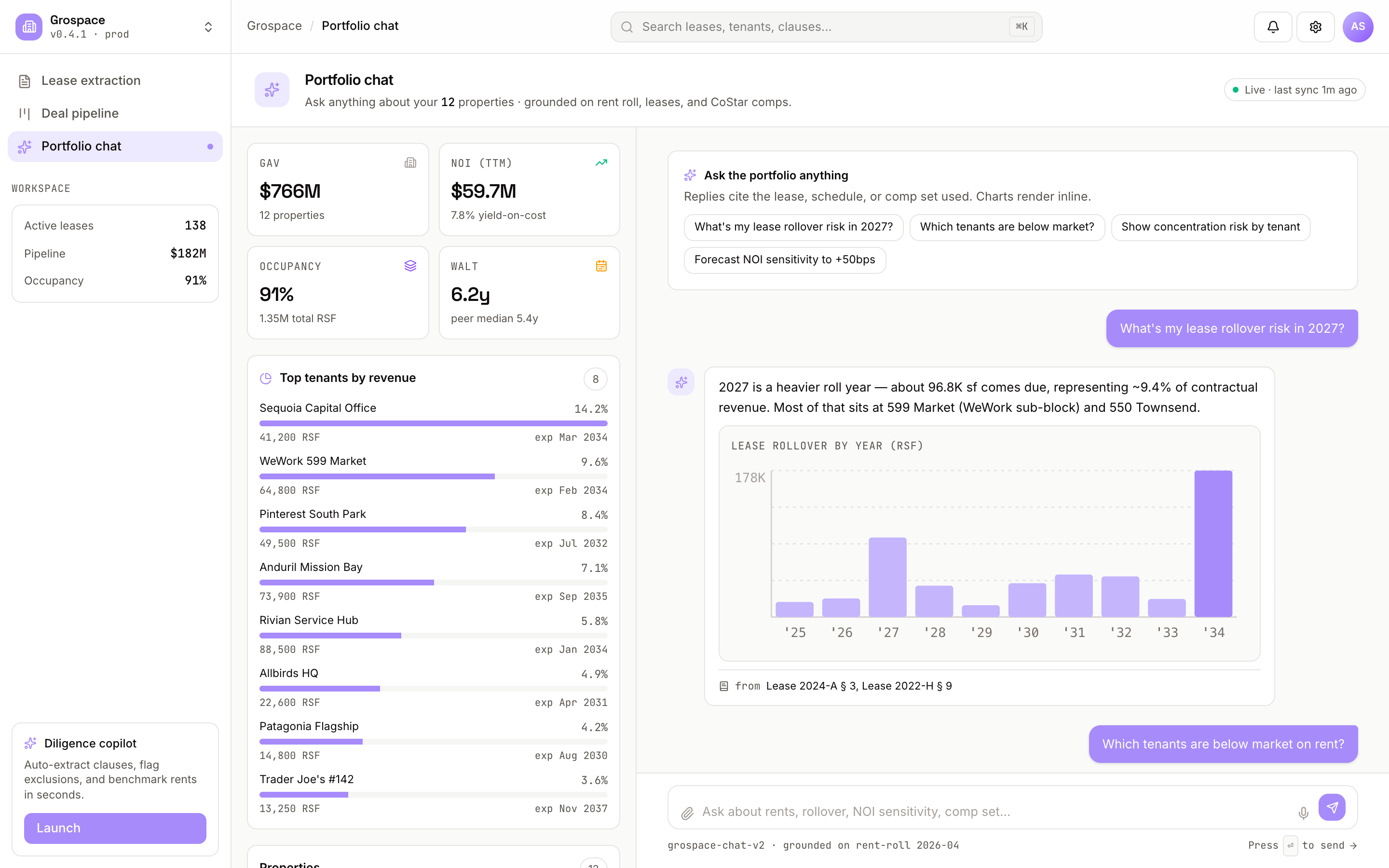
Task: Click the Grospace building logo icon
Action: [29, 27]
